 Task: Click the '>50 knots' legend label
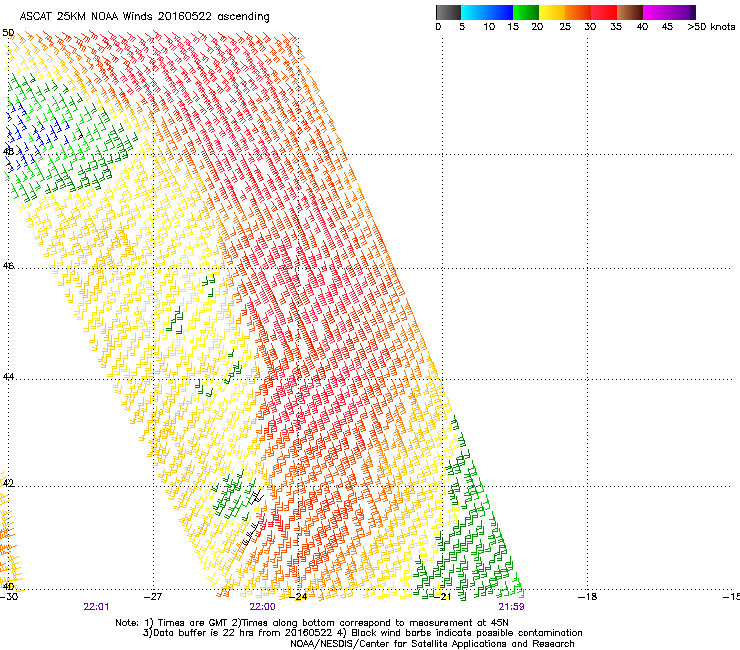click(x=711, y=27)
